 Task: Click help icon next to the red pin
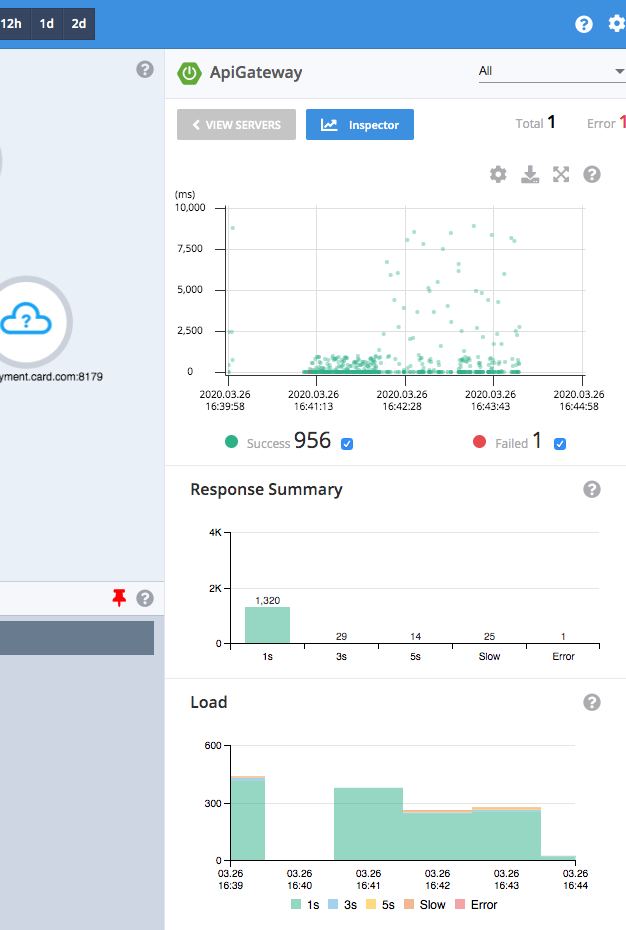click(145, 598)
